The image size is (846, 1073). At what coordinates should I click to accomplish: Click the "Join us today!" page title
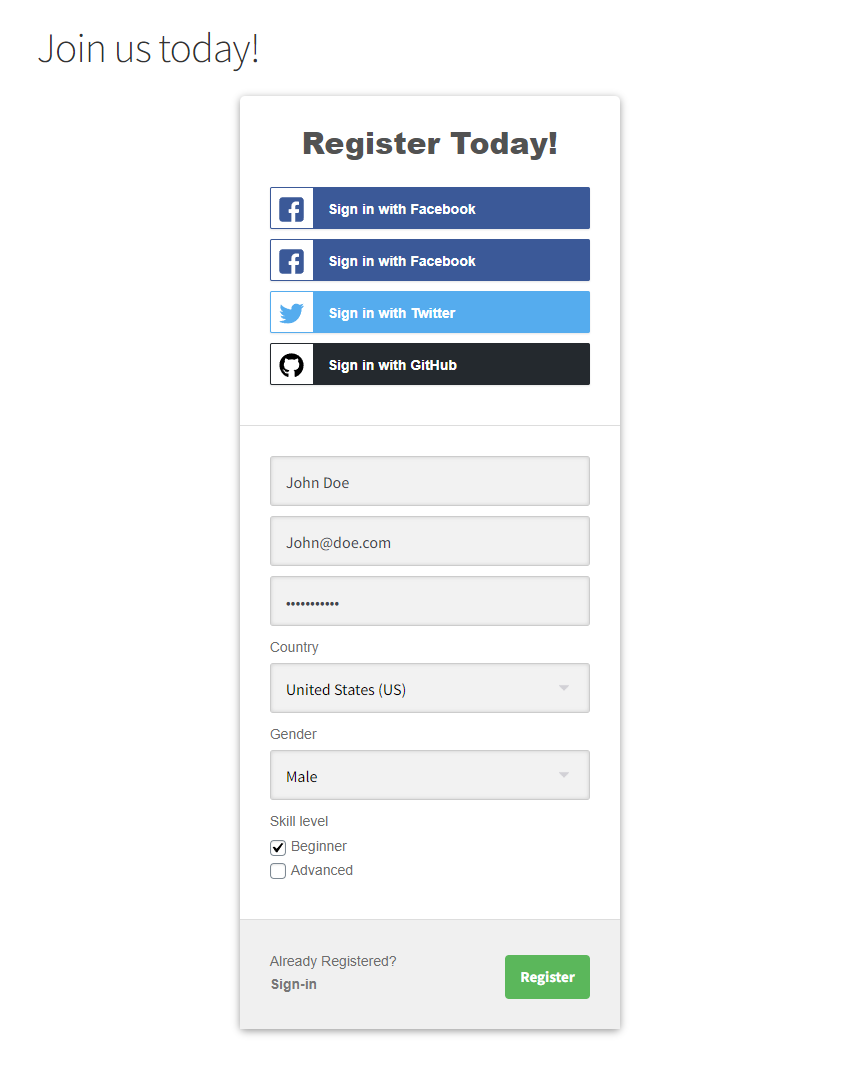coord(148,48)
